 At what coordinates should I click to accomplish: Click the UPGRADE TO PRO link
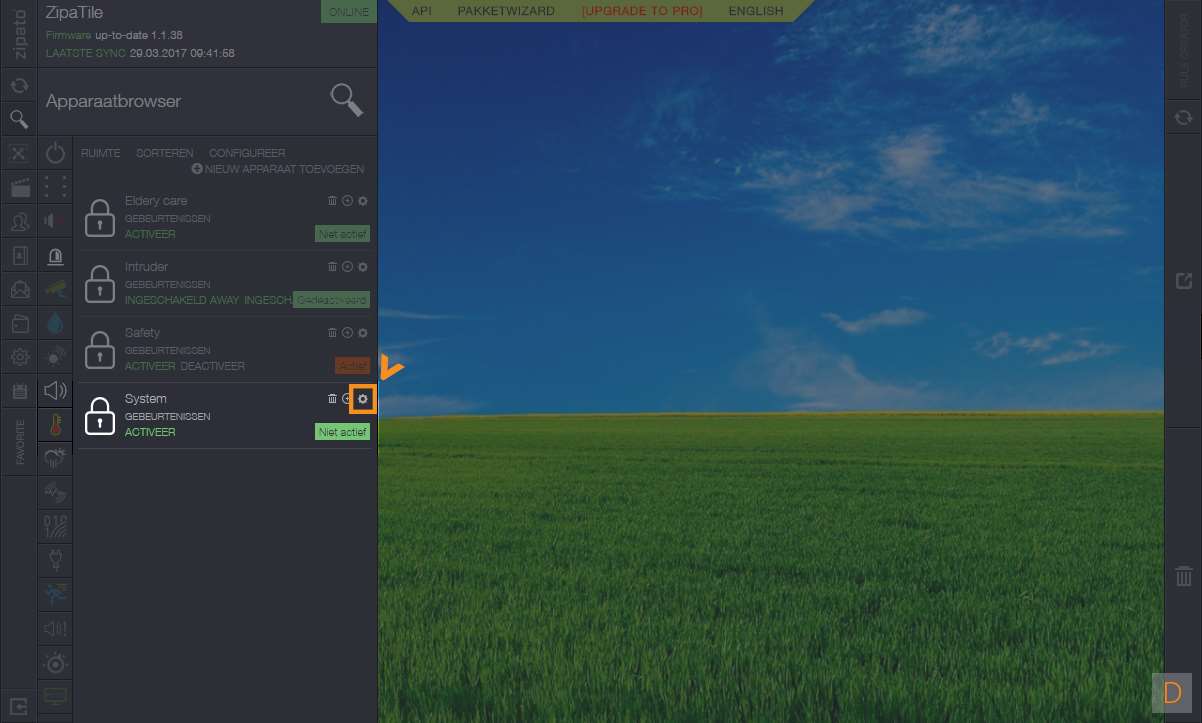pyautogui.click(x=642, y=11)
